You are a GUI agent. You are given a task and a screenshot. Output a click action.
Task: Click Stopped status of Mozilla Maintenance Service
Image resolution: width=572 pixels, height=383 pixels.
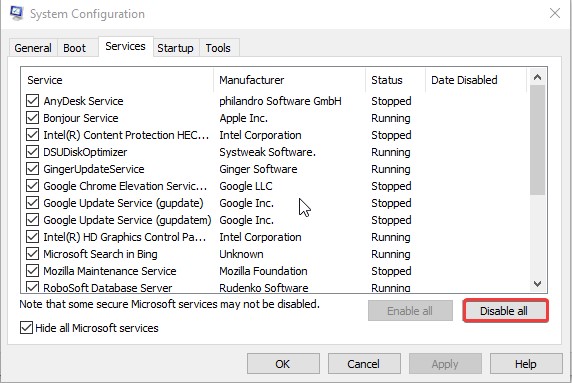click(x=391, y=271)
